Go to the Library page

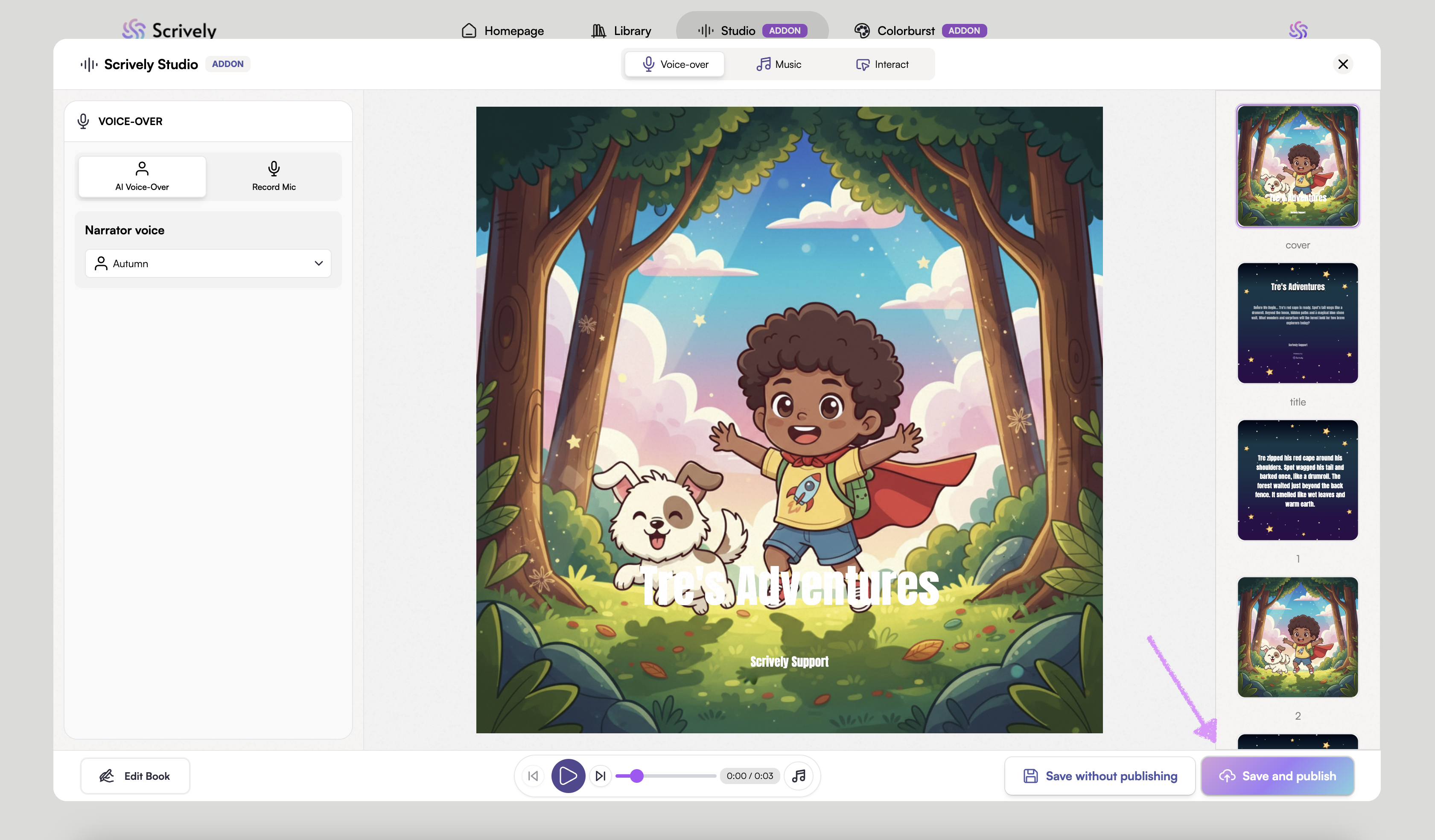click(x=622, y=31)
